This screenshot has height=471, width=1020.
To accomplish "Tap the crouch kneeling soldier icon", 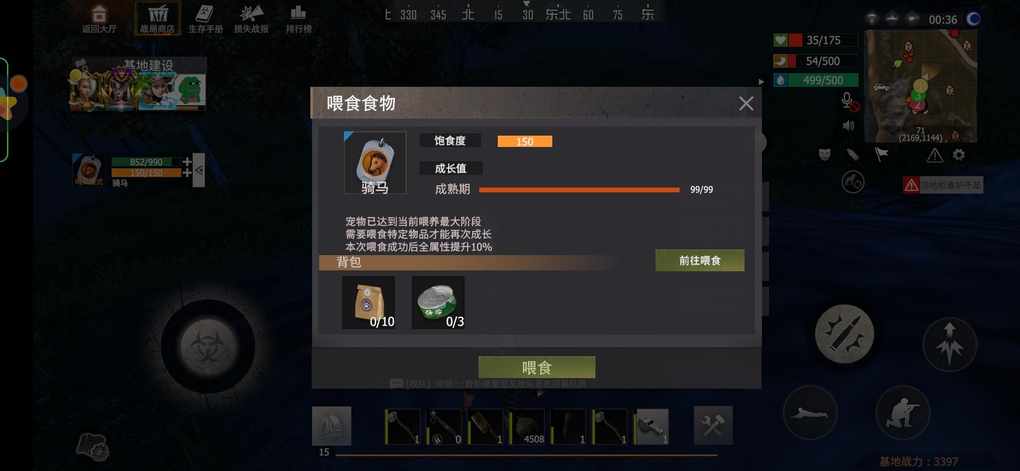I will click(902, 412).
